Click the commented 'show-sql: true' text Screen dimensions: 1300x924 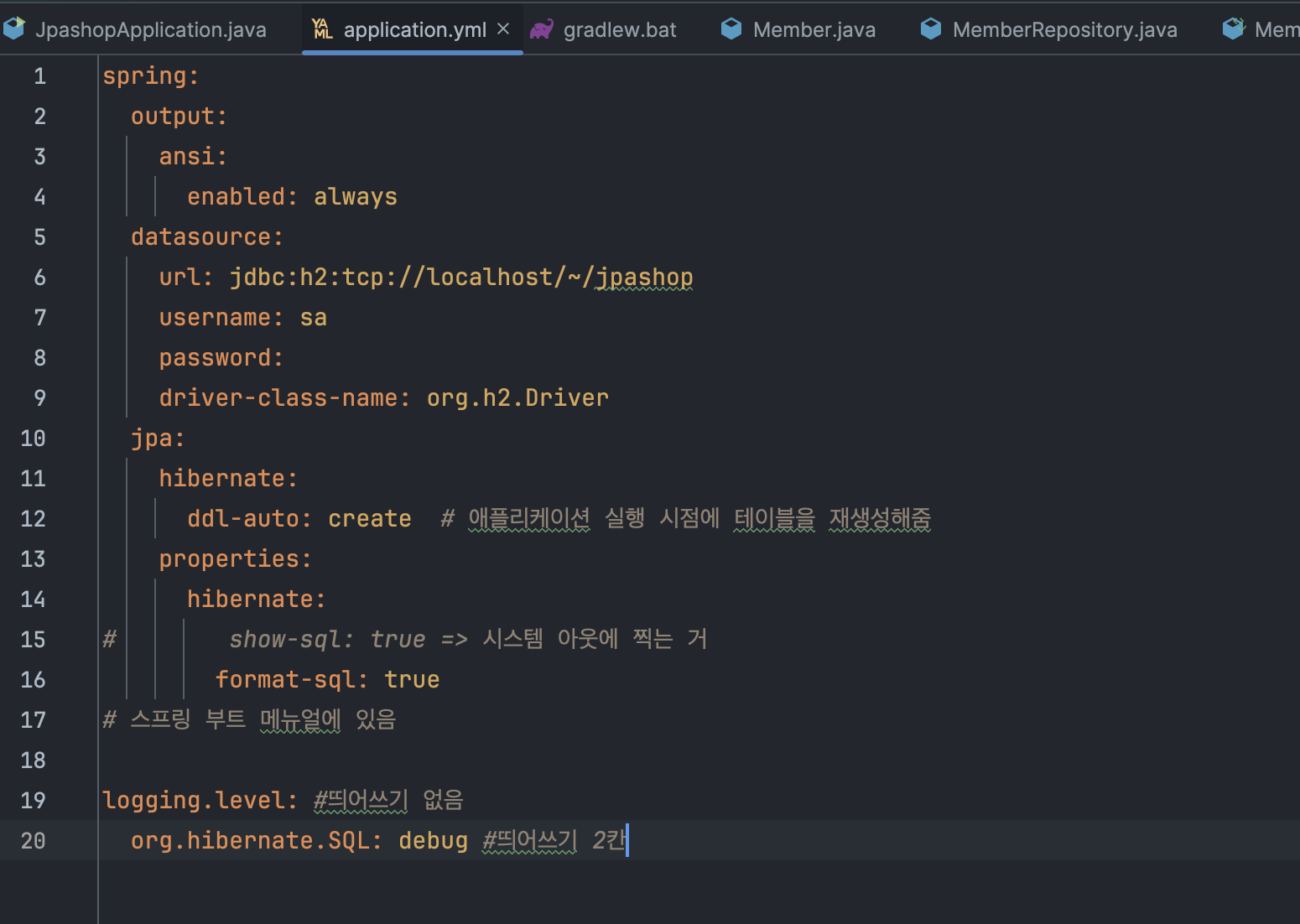[328, 640]
